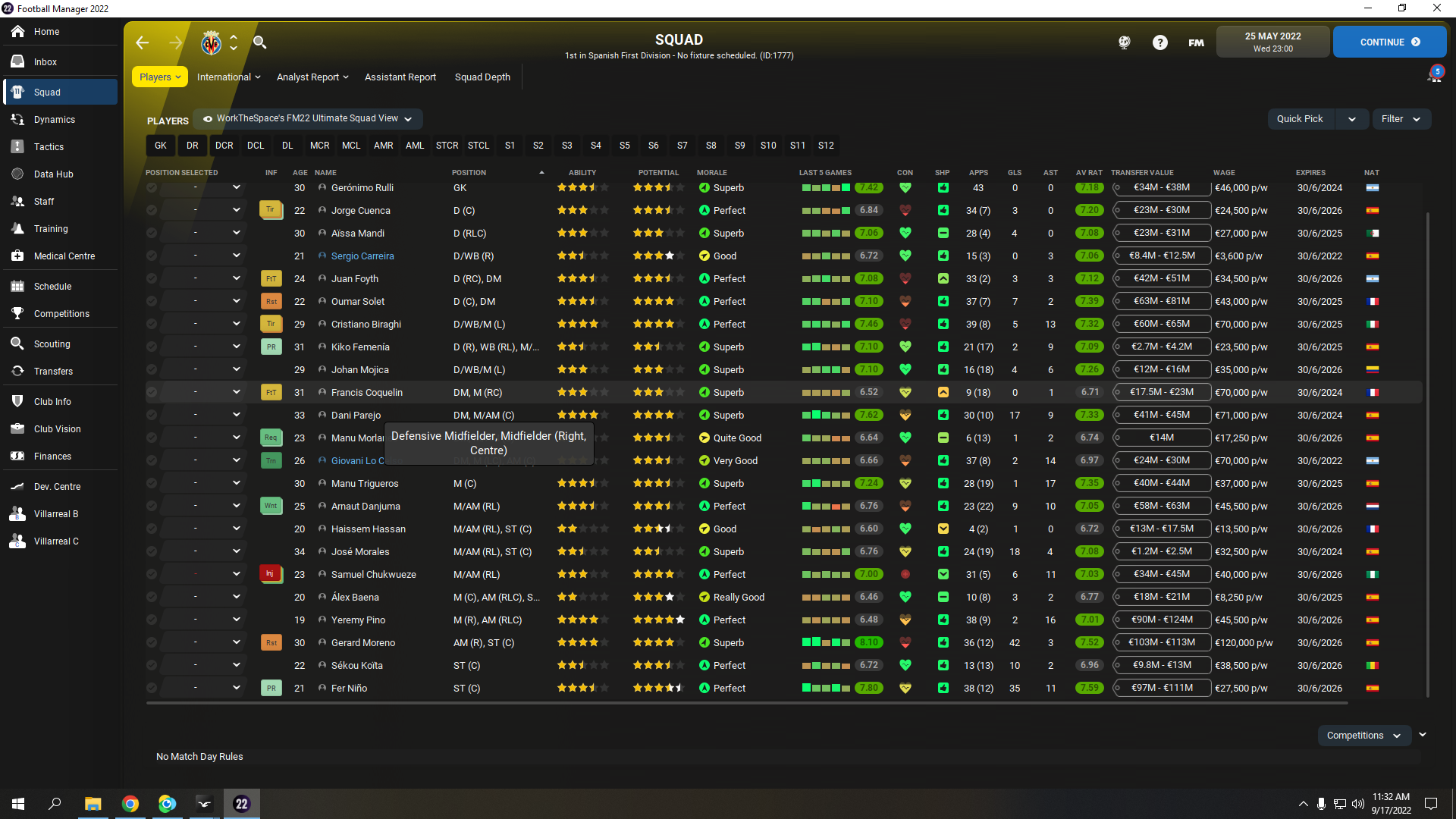Toggle selection circle for Gerard Moreno
Viewport: 1456px width, 819px height.
[x=152, y=643]
